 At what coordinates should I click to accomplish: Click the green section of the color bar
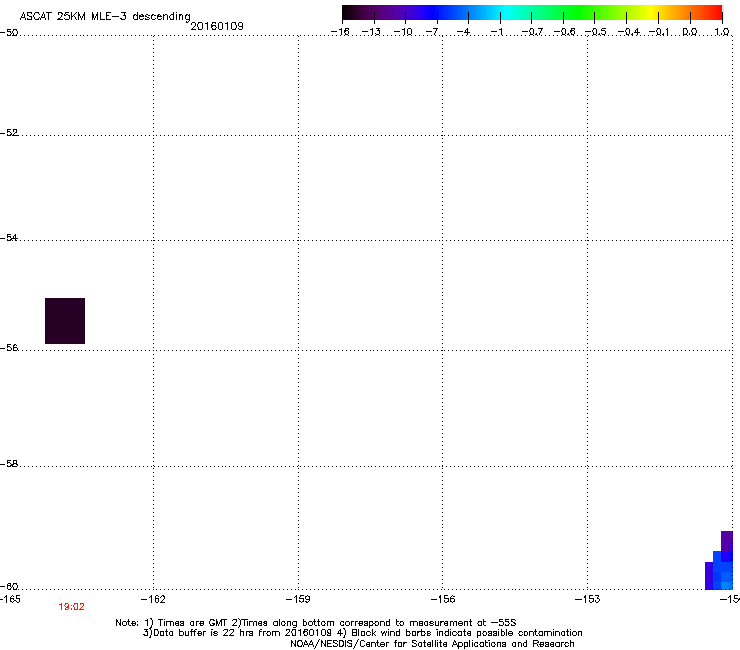580,12
